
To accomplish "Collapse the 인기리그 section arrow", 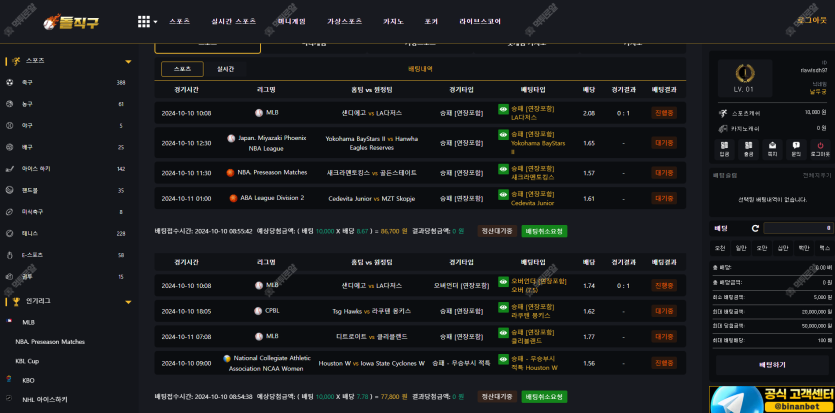I will tap(127, 301).
